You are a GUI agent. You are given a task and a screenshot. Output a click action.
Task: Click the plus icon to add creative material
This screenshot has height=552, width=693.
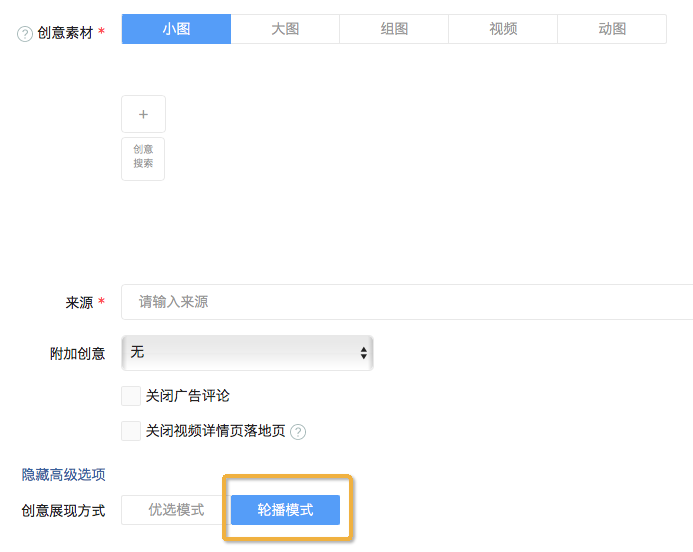click(x=143, y=114)
